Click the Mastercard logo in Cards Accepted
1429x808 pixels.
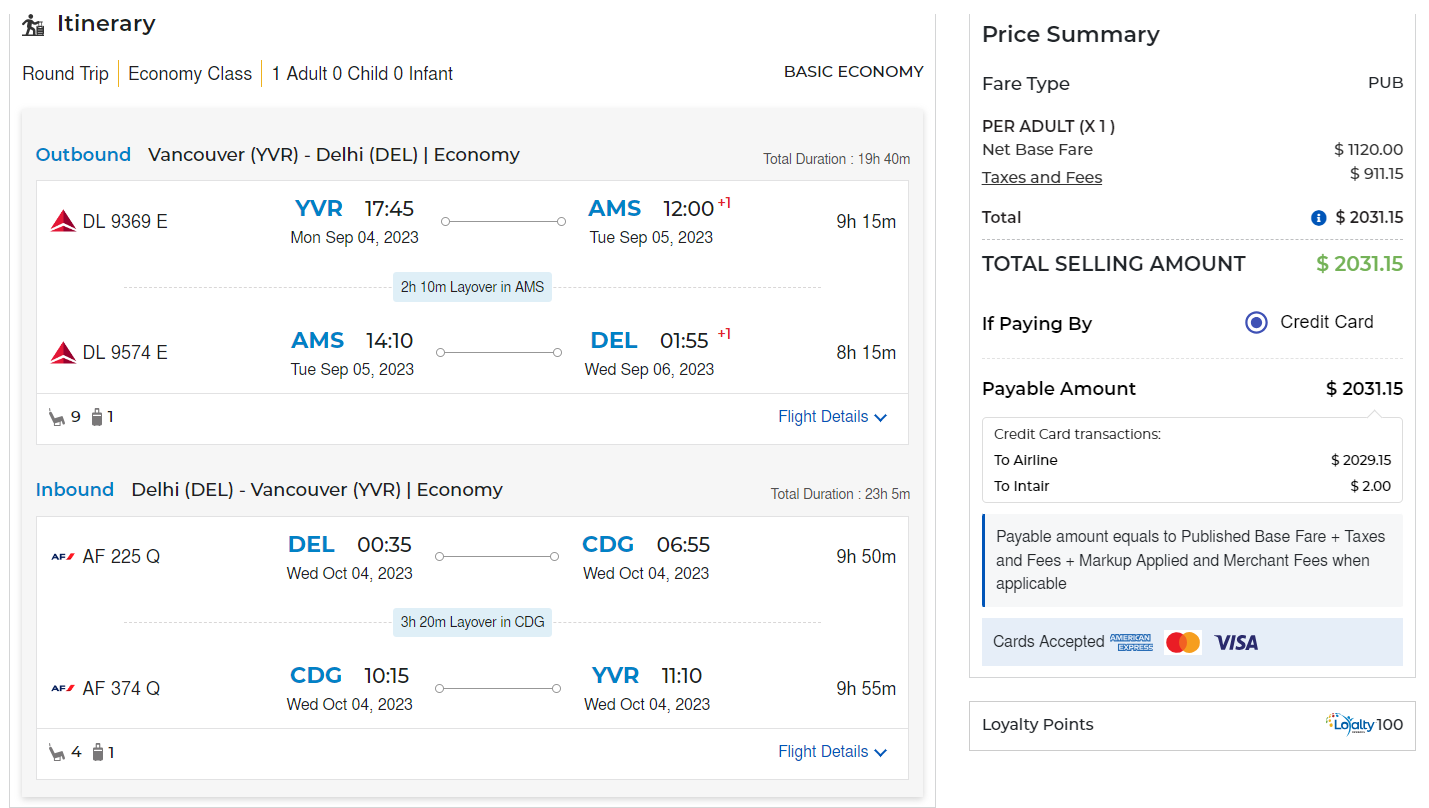point(1183,642)
